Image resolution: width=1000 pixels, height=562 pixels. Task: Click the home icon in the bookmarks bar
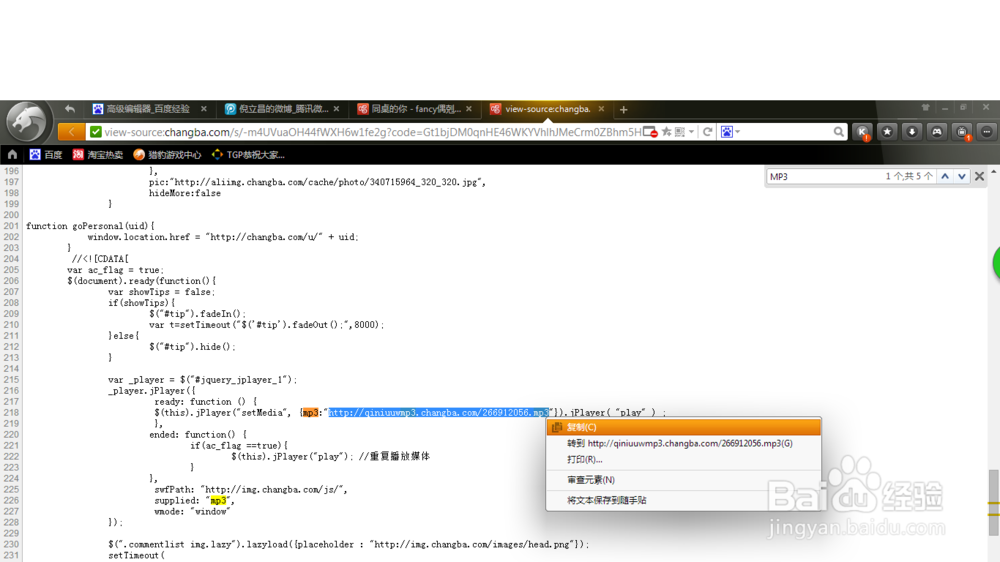tap(12, 154)
